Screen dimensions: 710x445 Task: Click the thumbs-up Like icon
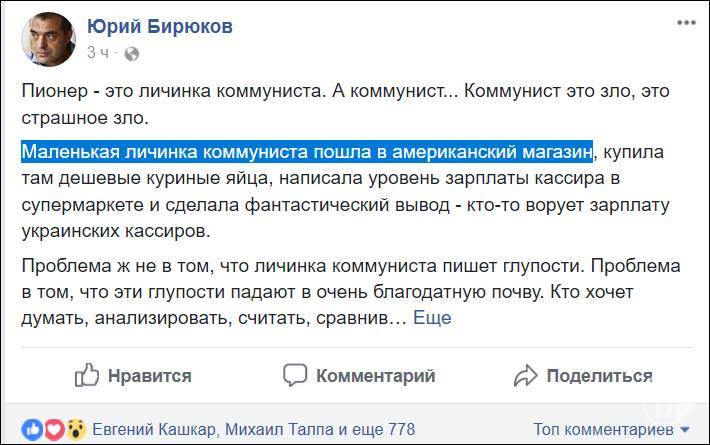[89, 375]
